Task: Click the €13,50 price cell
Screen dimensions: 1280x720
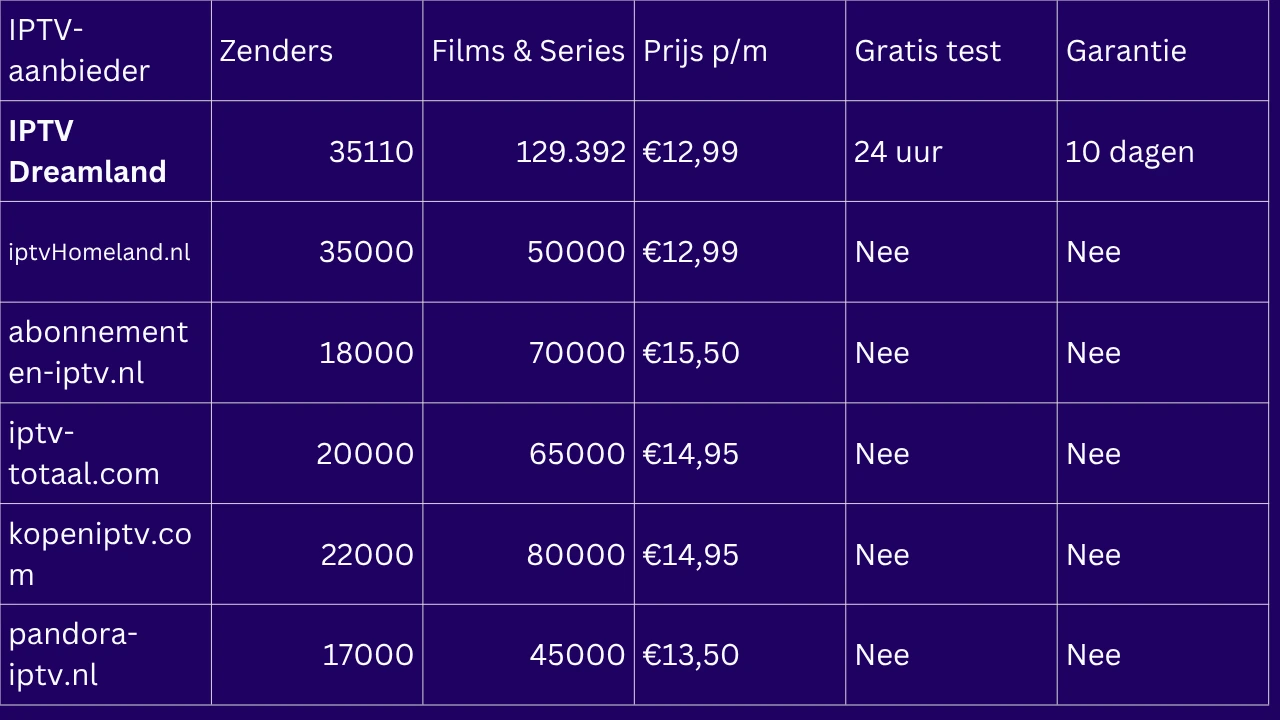Action: 740,655
